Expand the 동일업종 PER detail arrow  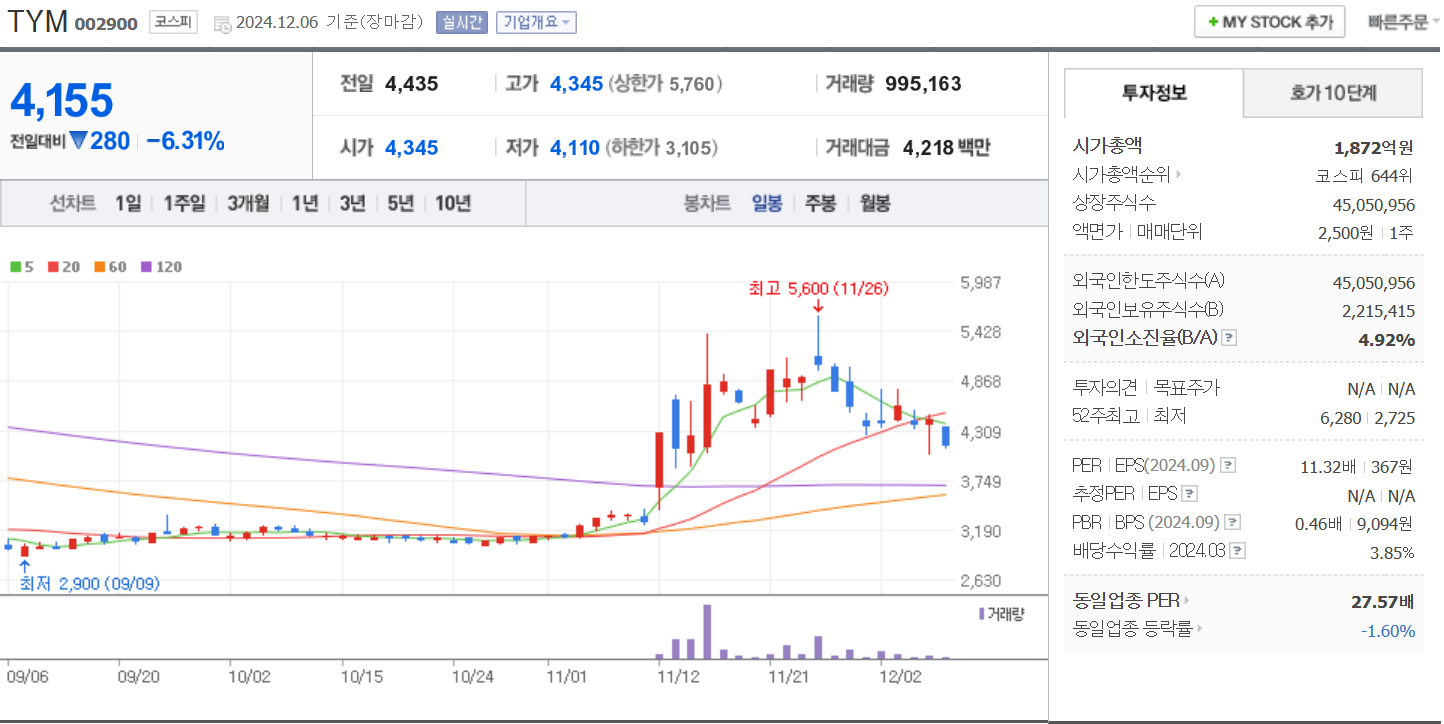(1185, 600)
